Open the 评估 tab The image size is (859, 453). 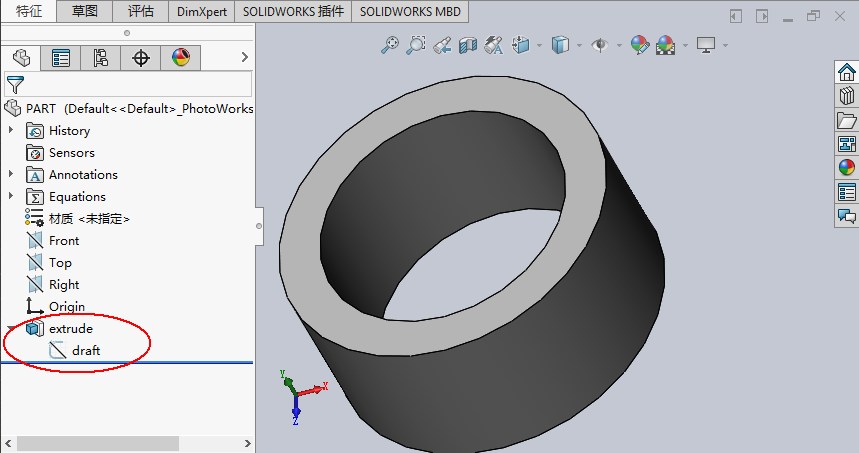(141, 11)
